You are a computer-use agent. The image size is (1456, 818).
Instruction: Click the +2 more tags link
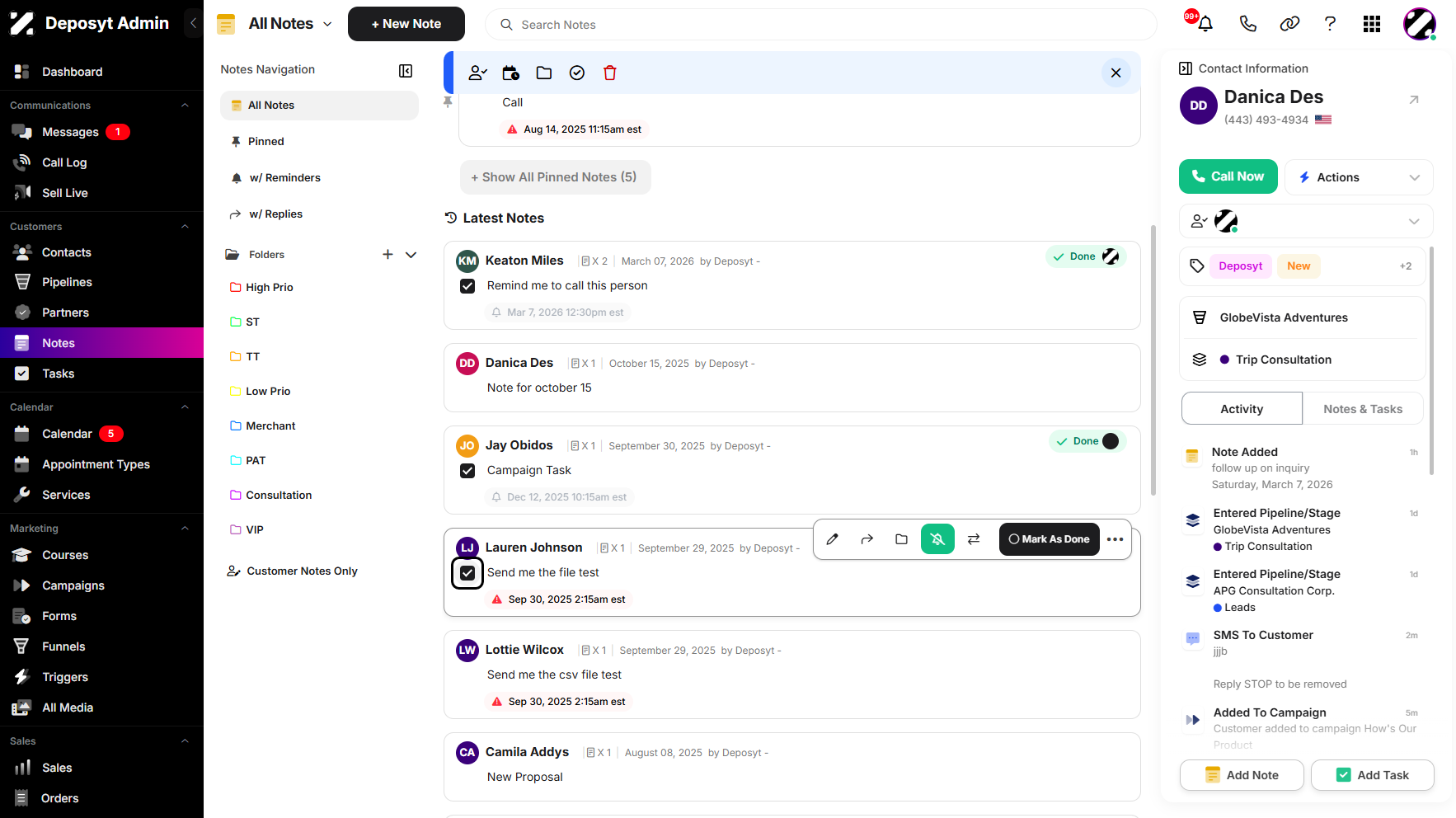tap(1406, 266)
